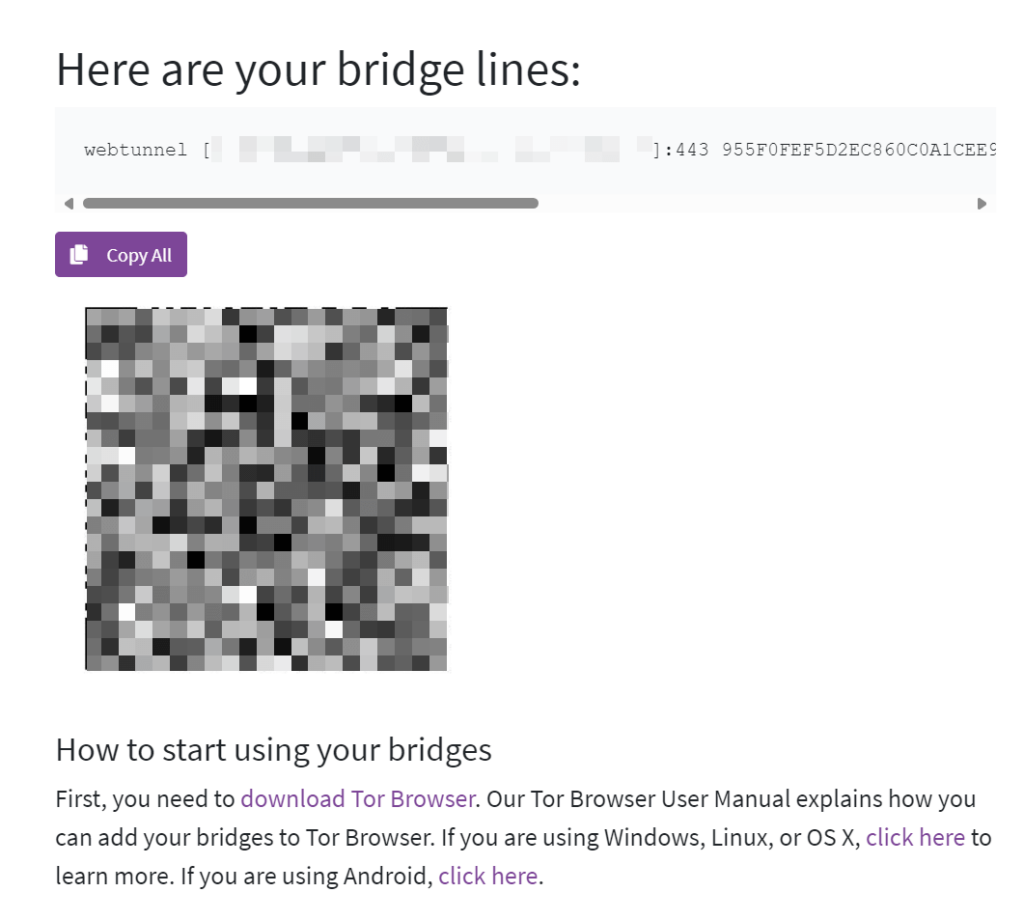Open the download Tor Browser link
Image resolution: width=1024 pixels, height=920 pixels.
point(358,799)
